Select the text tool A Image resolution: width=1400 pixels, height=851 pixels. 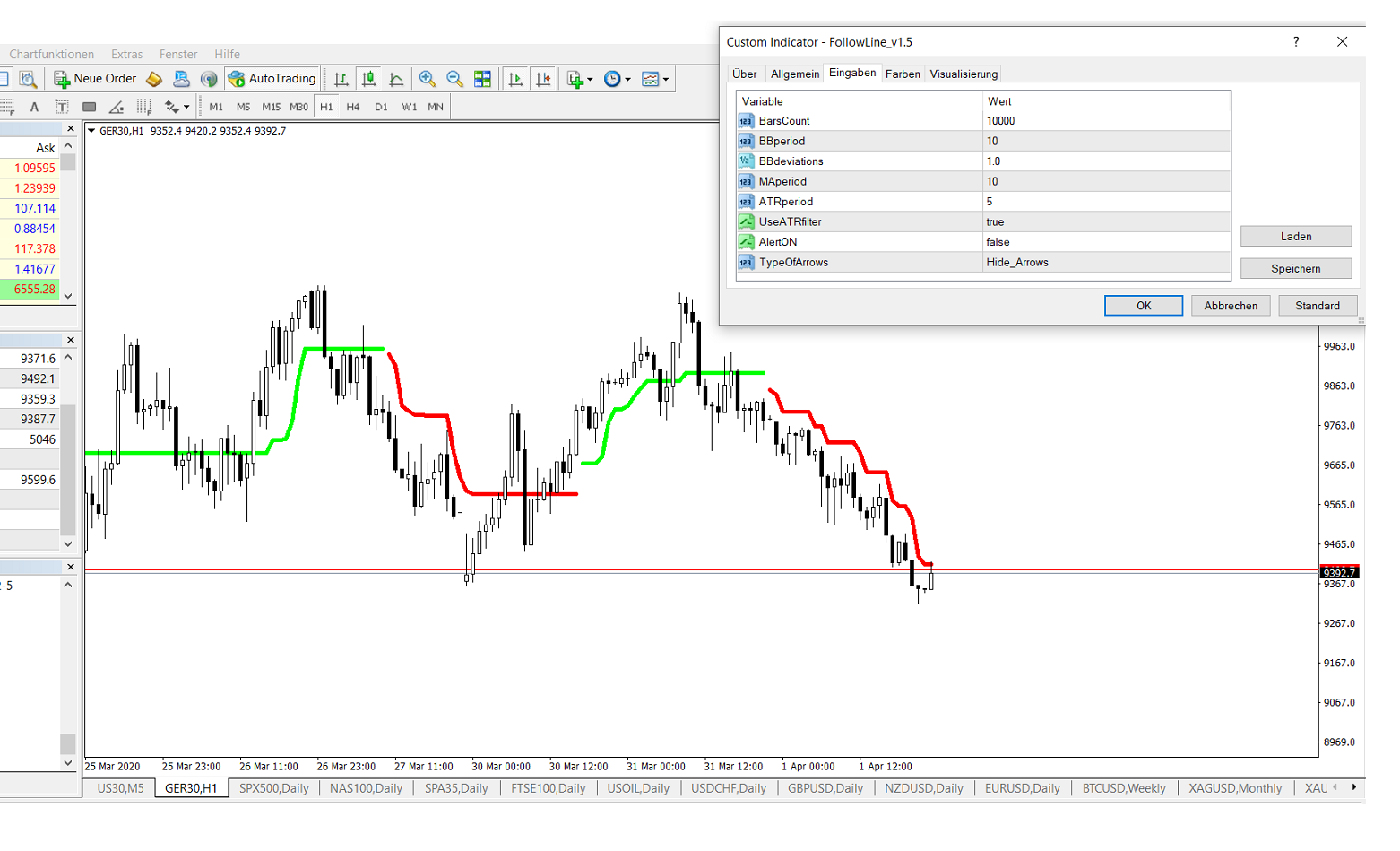[x=34, y=107]
